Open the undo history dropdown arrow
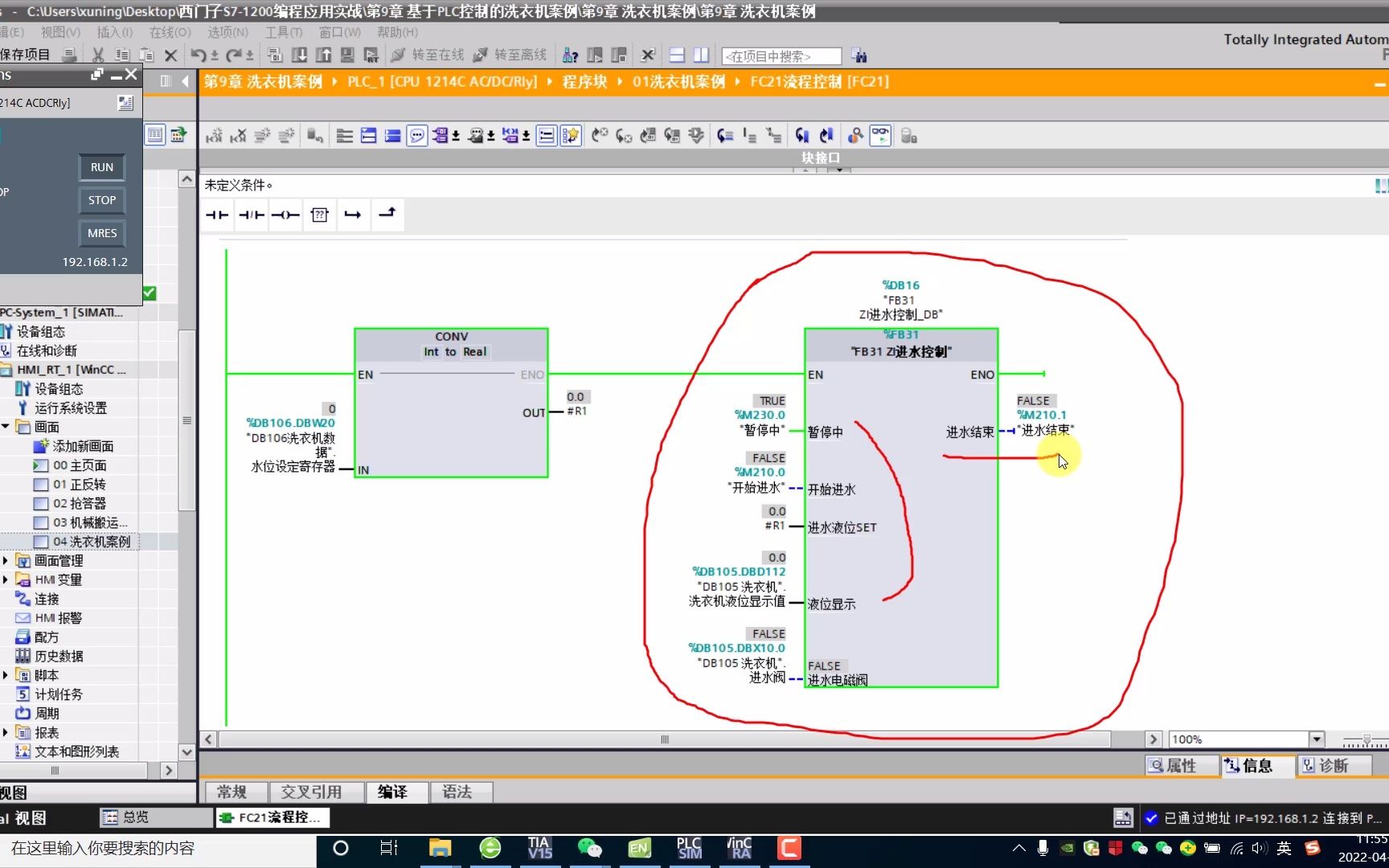This screenshot has height=868, width=1389. coord(215,55)
